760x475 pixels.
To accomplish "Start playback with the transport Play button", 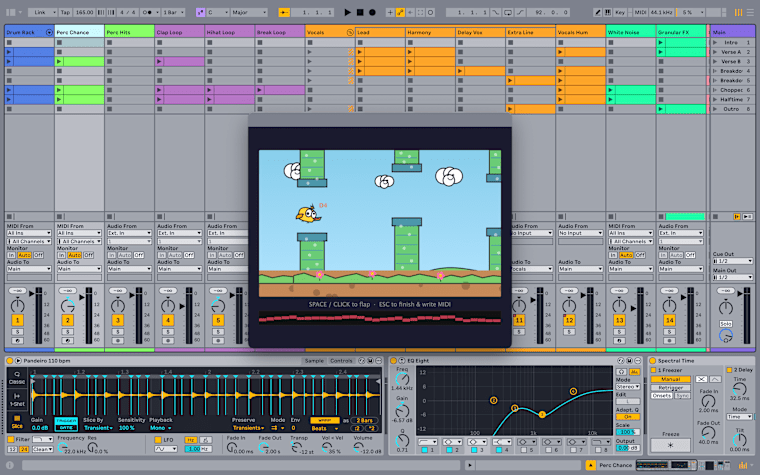I will tap(348, 12).
